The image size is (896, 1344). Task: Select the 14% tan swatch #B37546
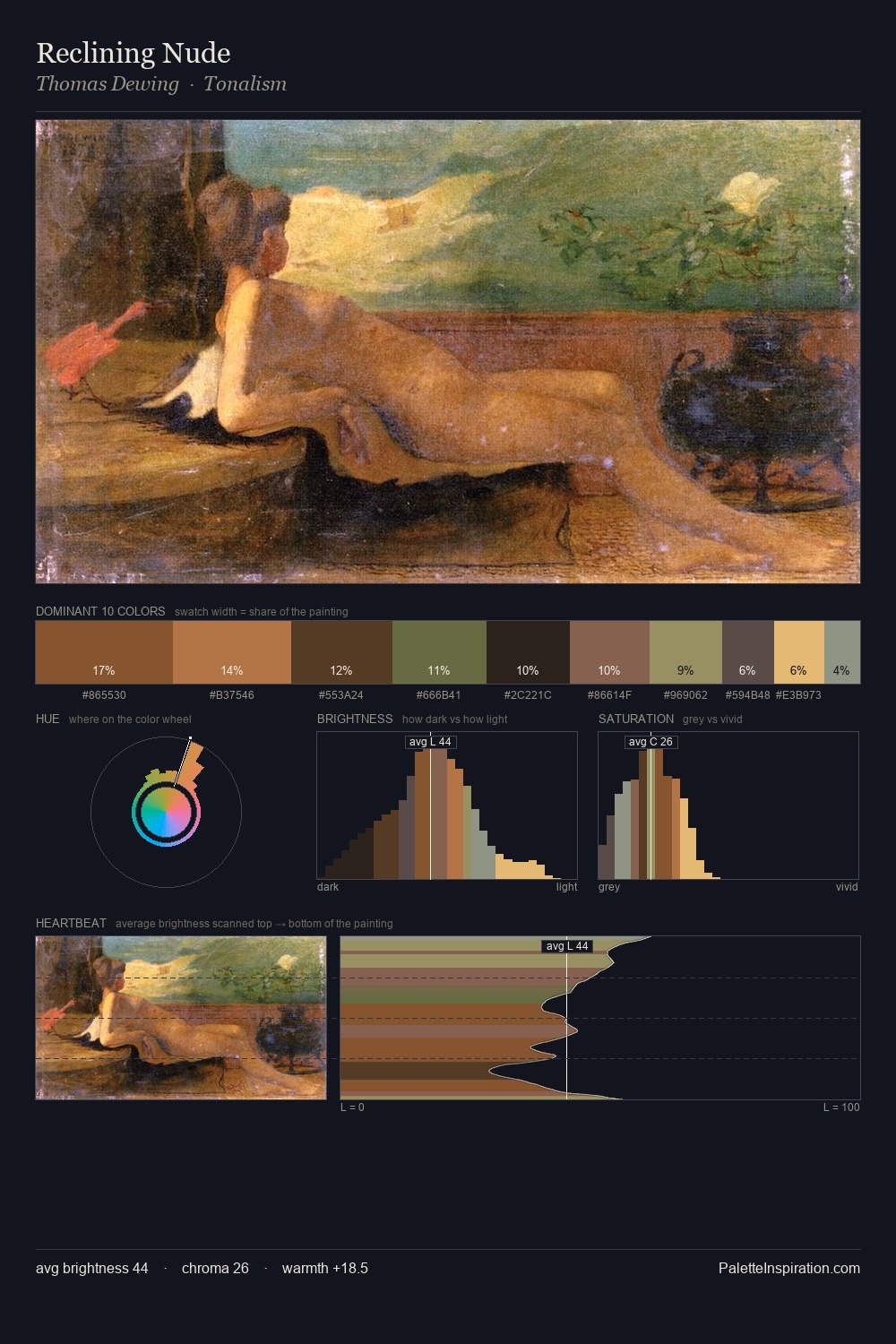click(232, 652)
